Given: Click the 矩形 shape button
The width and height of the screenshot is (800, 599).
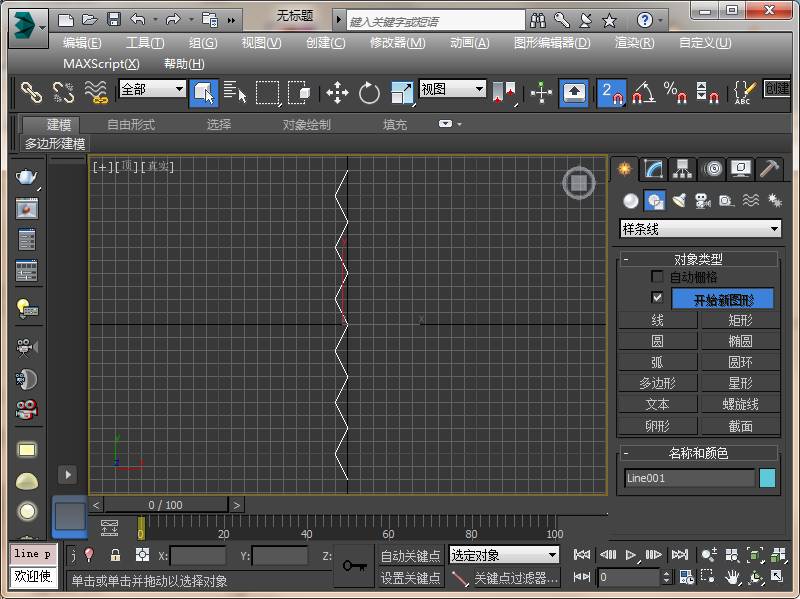Looking at the screenshot, I should coord(740,320).
